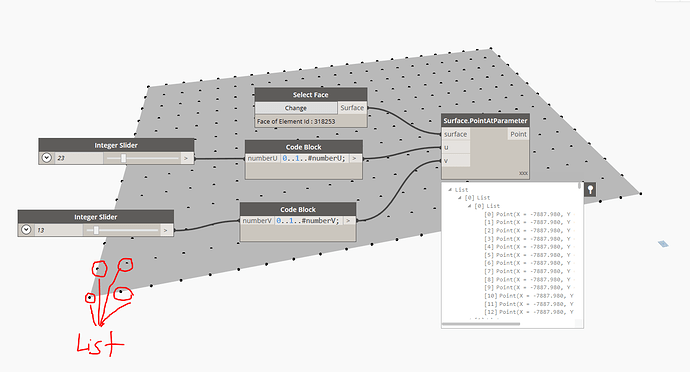This screenshot has height=372, width=690.
Task: Select the numberV Code Block title
Action: (298, 210)
